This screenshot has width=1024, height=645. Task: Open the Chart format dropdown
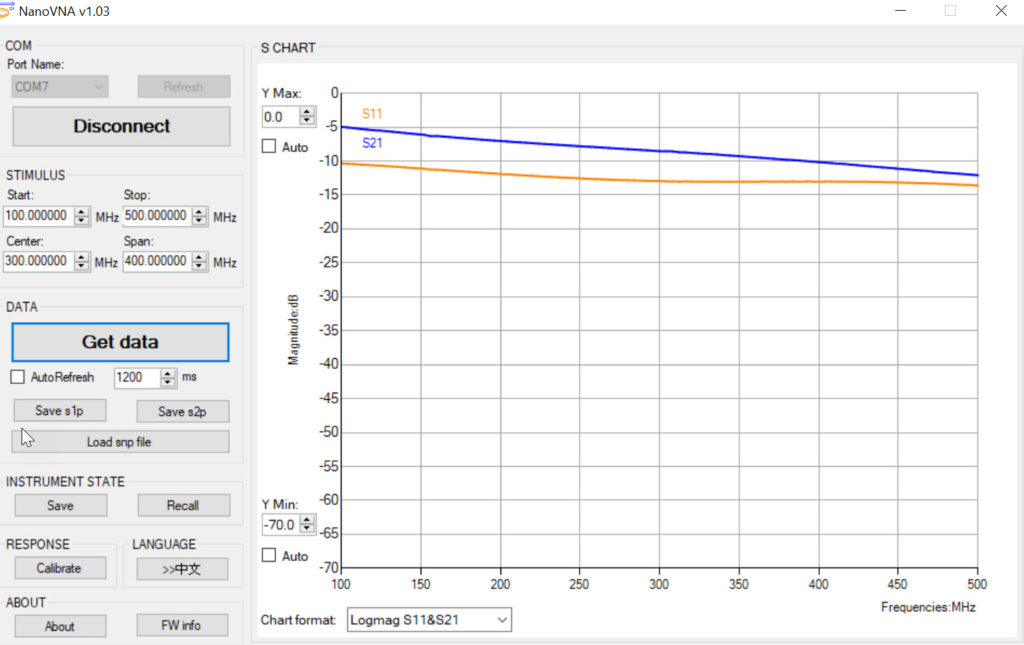[x=430, y=620]
